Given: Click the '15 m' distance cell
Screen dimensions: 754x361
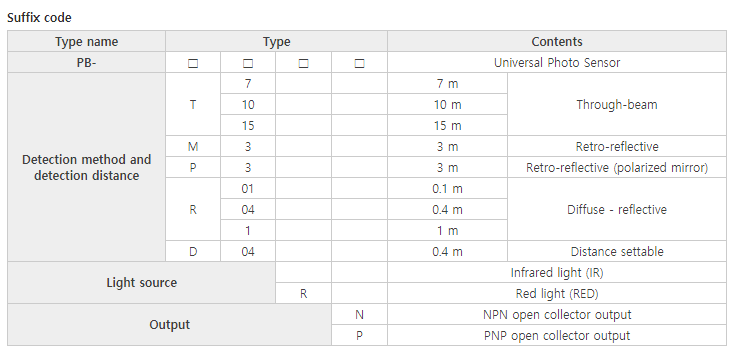Looking at the screenshot, I should coord(447,125).
